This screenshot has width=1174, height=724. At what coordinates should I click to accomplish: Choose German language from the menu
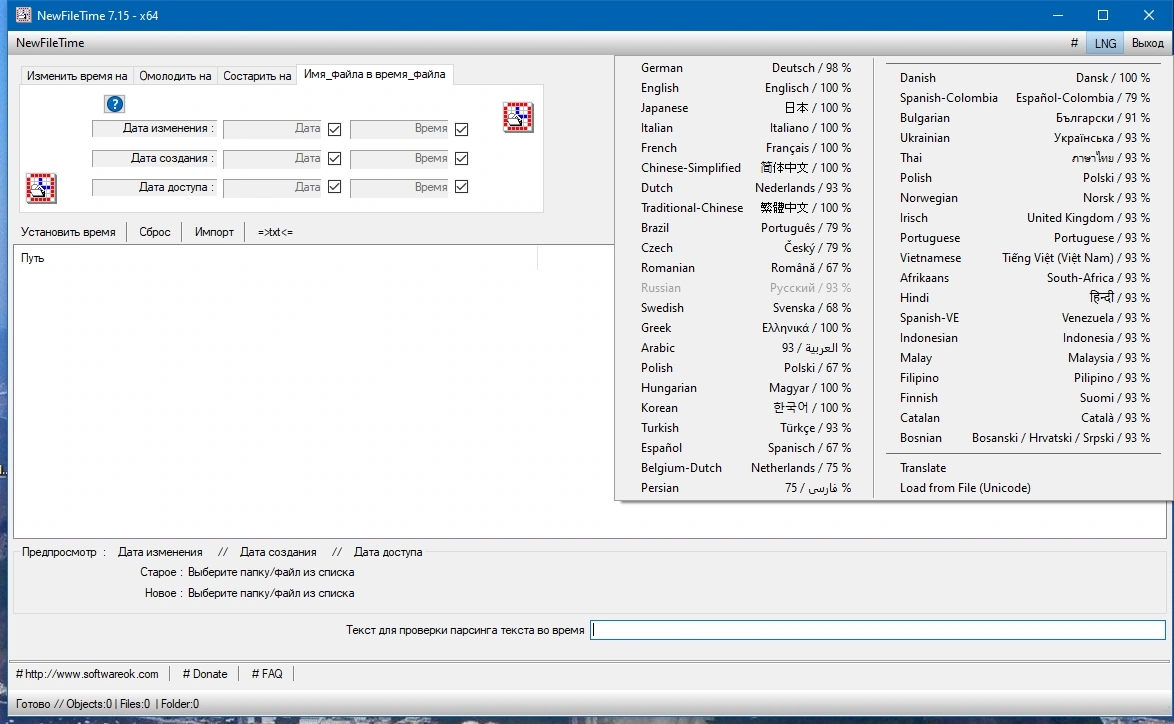[x=746, y=67]
